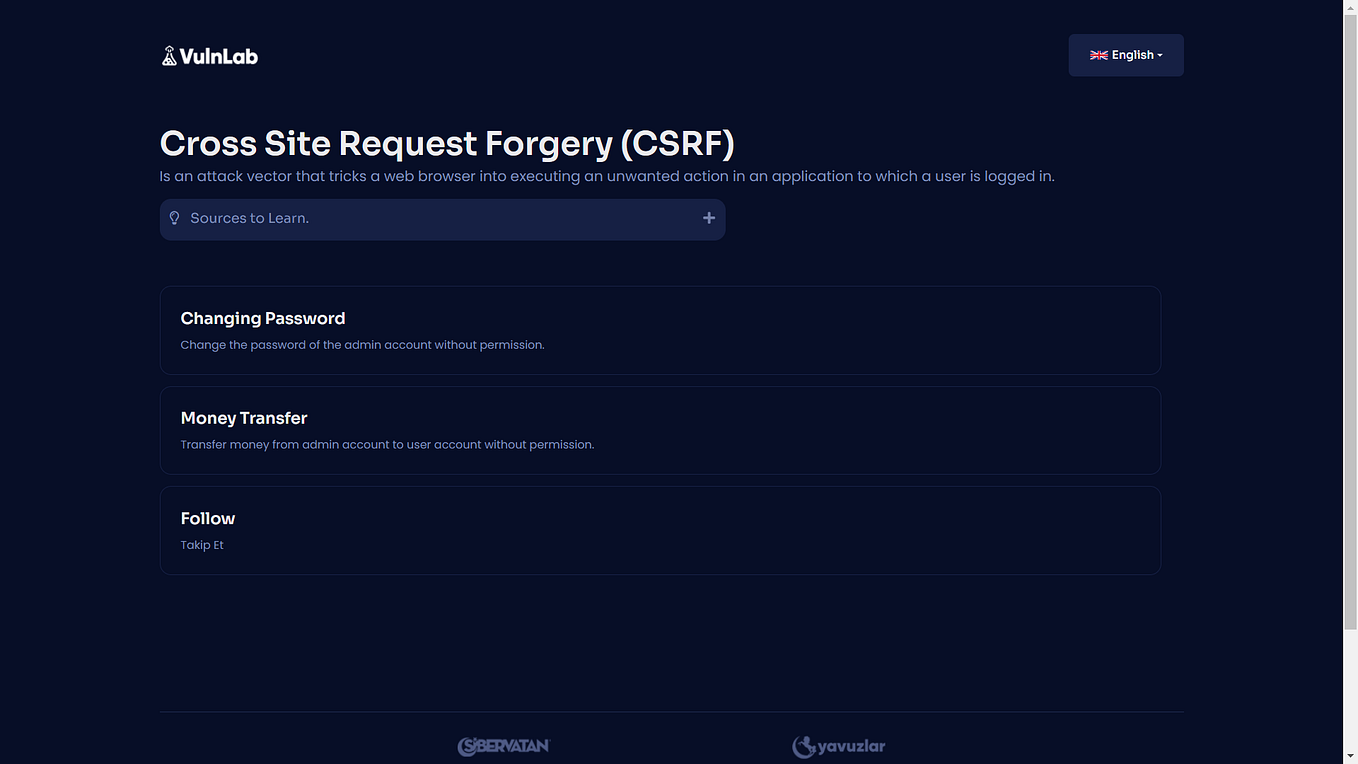Click the CSRF page heading

(447, 143)
